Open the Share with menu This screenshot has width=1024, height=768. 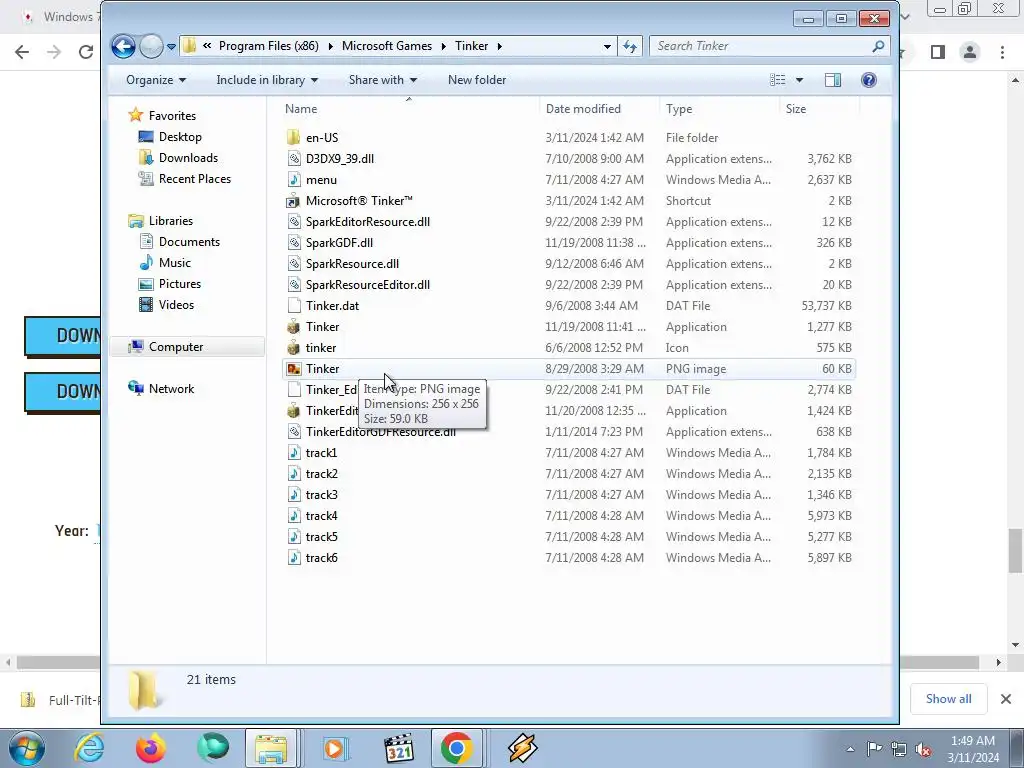(x=383, y=80)
